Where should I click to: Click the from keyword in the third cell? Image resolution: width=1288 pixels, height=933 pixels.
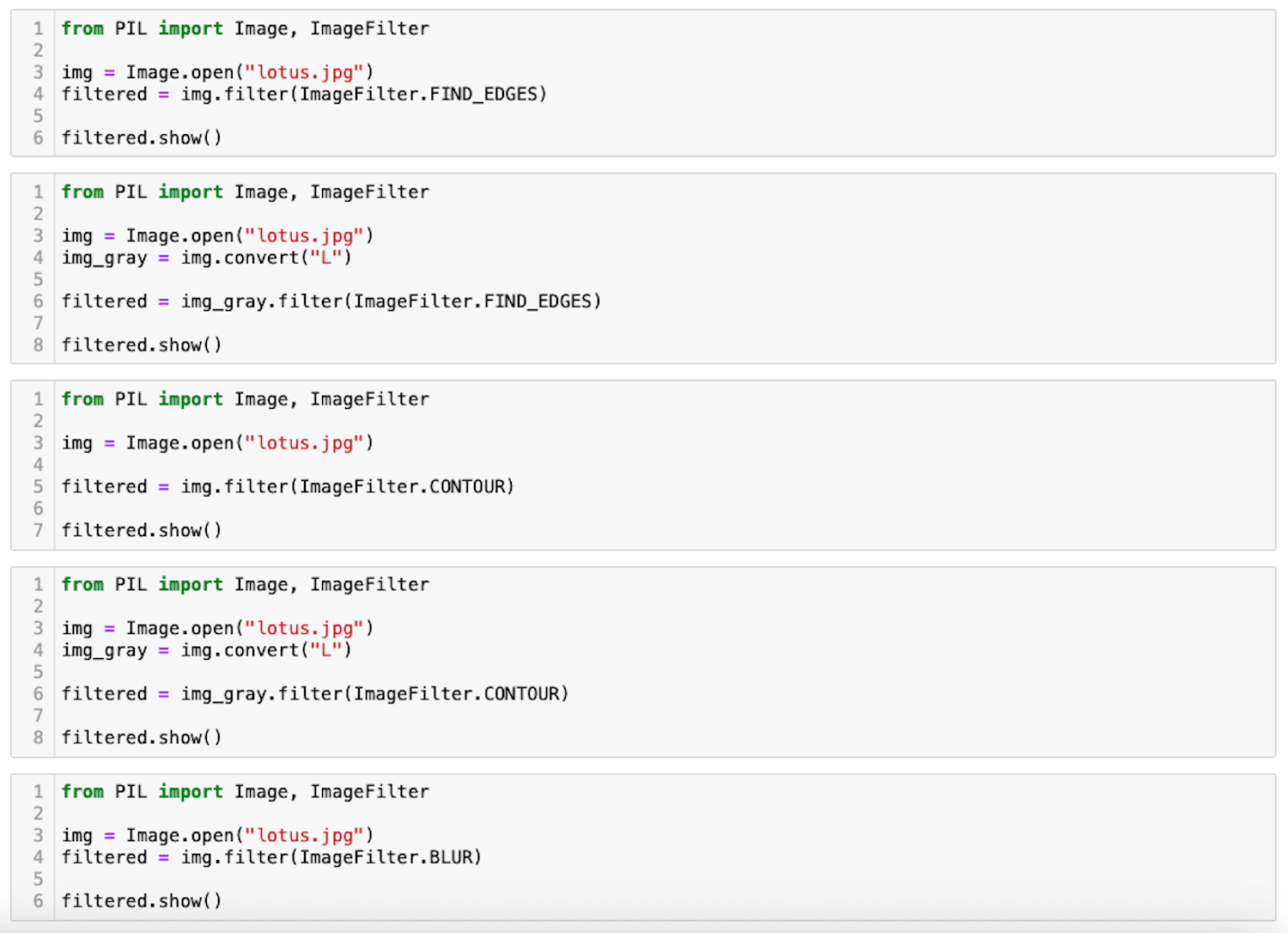click(x=82, y=399)
